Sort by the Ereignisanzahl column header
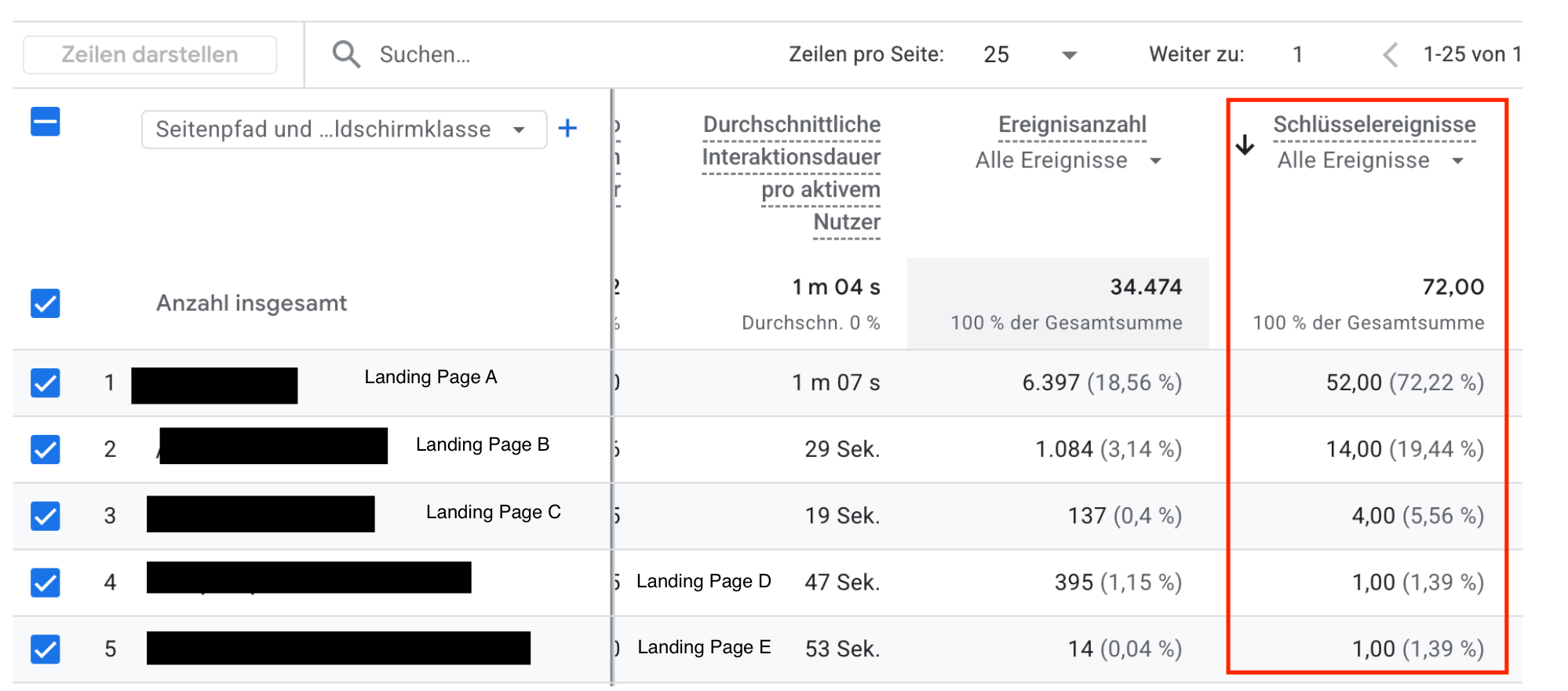This screenshot has width=1568, height=691. point(1072,125)
